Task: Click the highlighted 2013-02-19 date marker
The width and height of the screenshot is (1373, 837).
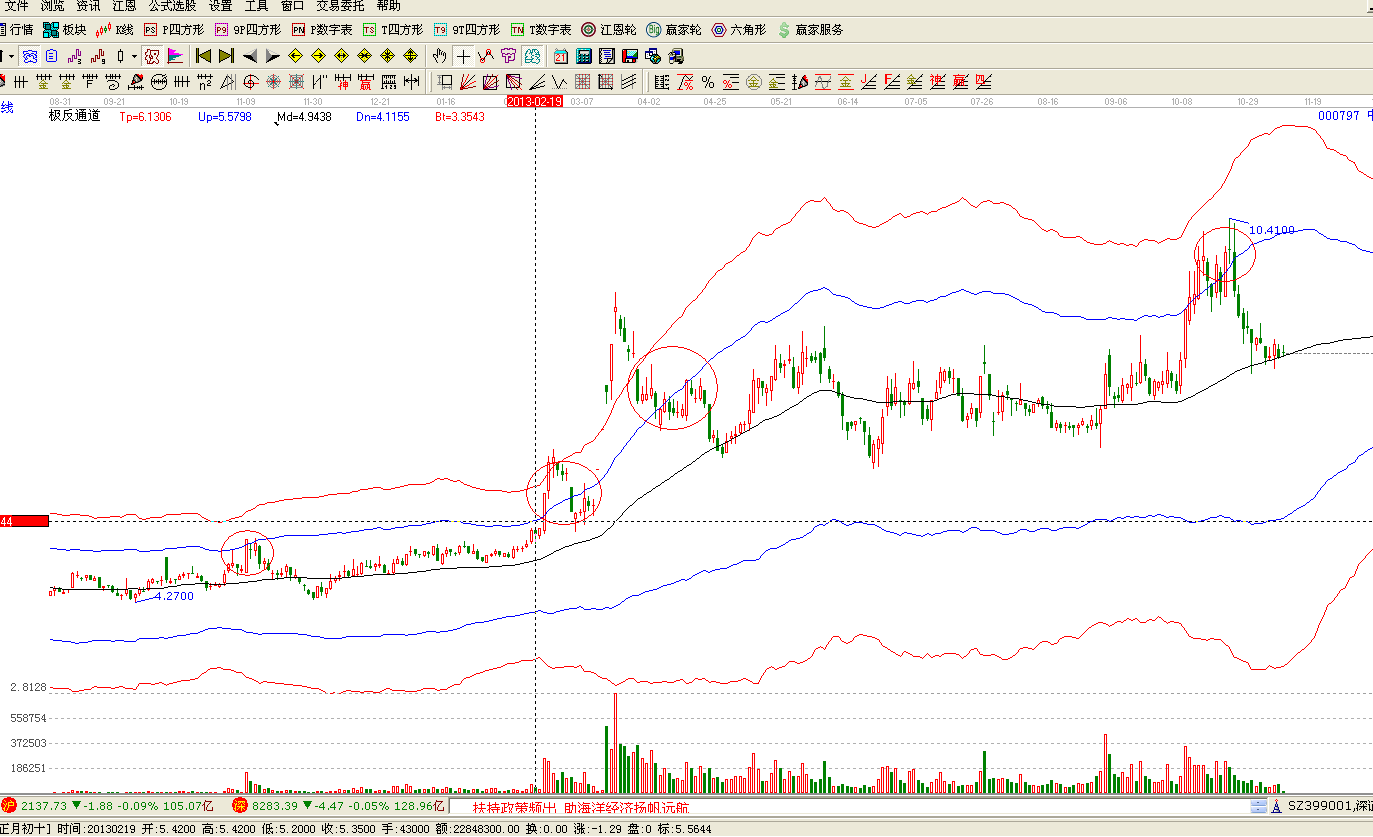Action: coord(535,102)
